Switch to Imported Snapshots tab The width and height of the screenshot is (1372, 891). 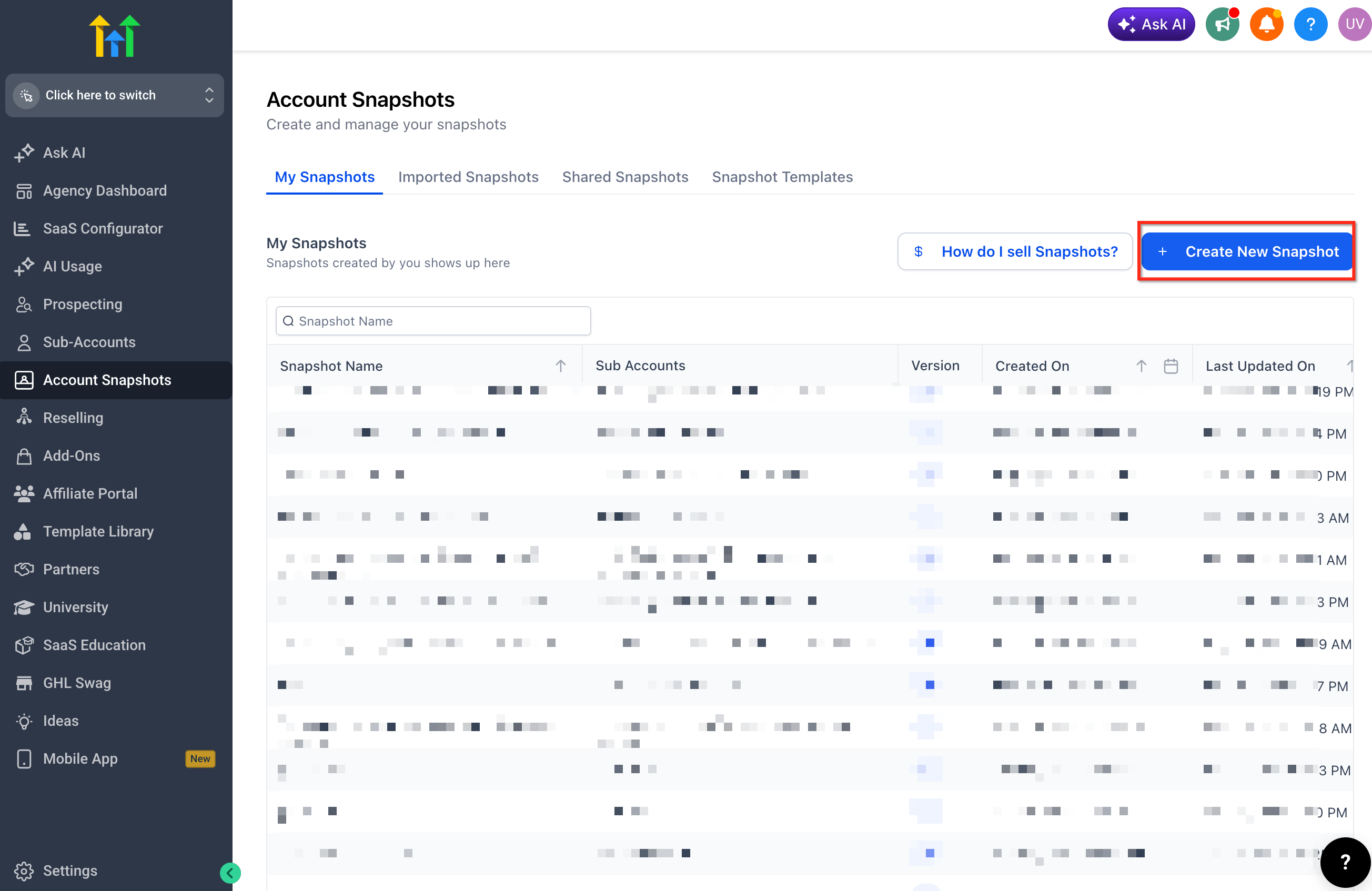(x=468, y=177)
